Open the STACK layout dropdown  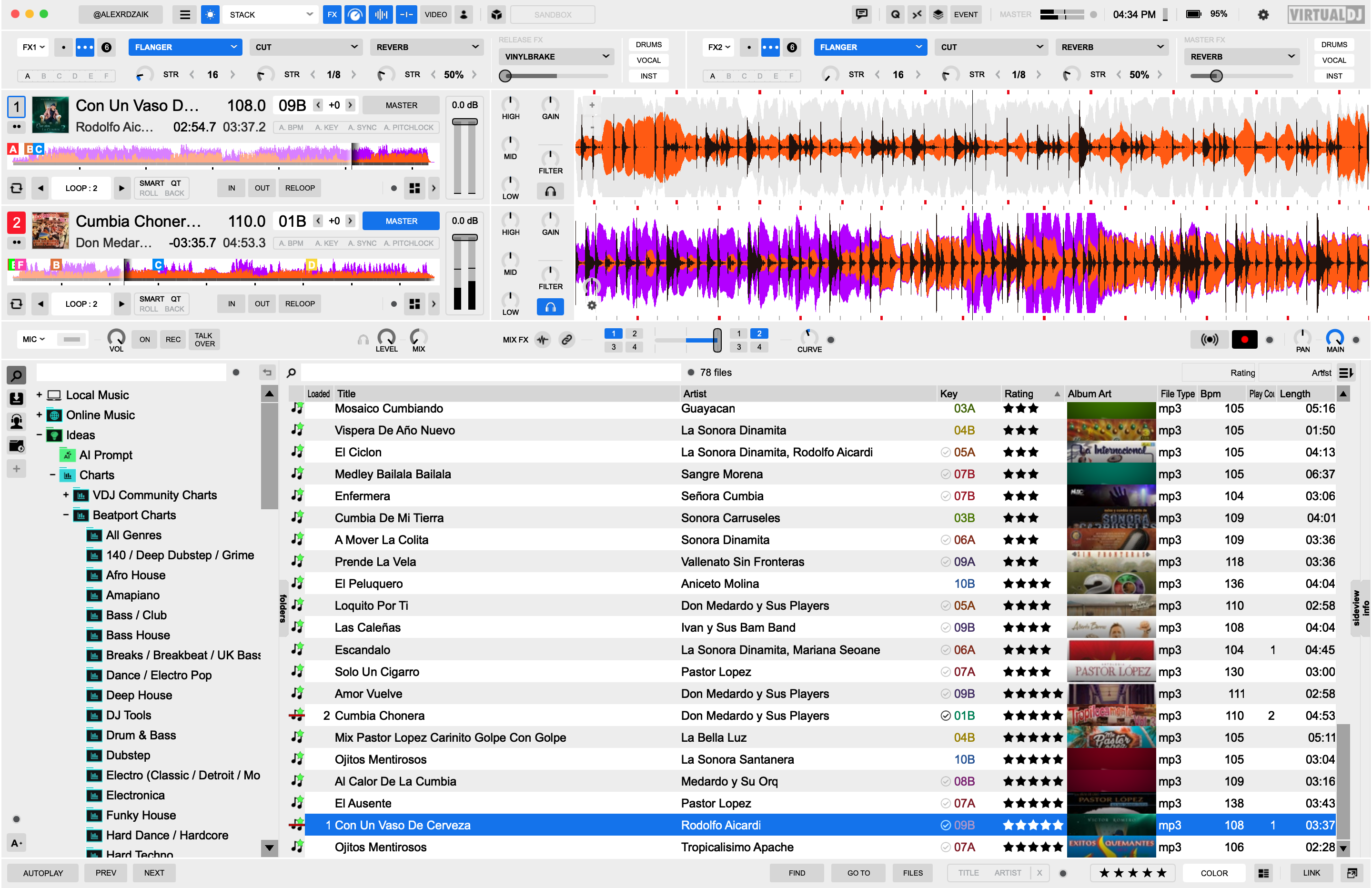click(270, 14)
